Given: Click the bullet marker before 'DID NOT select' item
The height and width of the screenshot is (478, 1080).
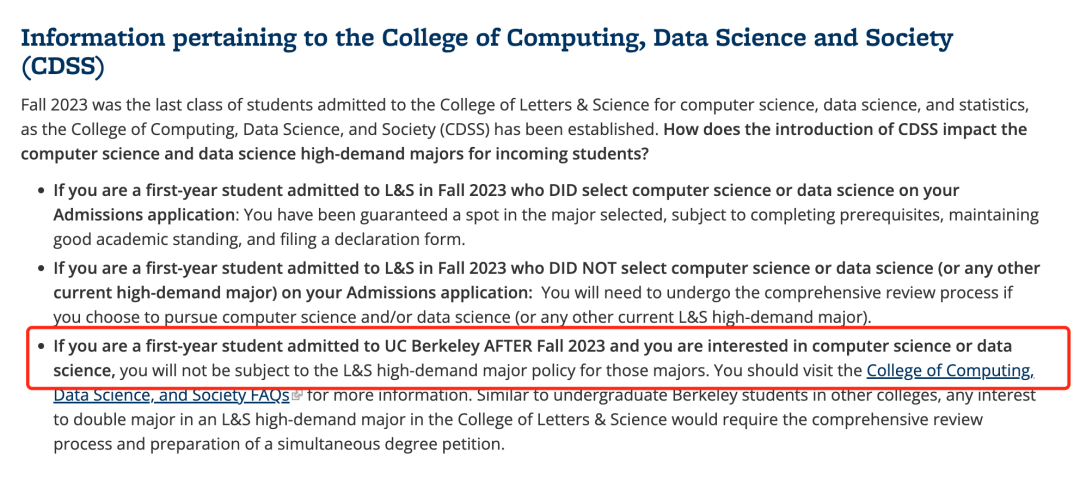Looking at the screenshot, I should [42, 269].
